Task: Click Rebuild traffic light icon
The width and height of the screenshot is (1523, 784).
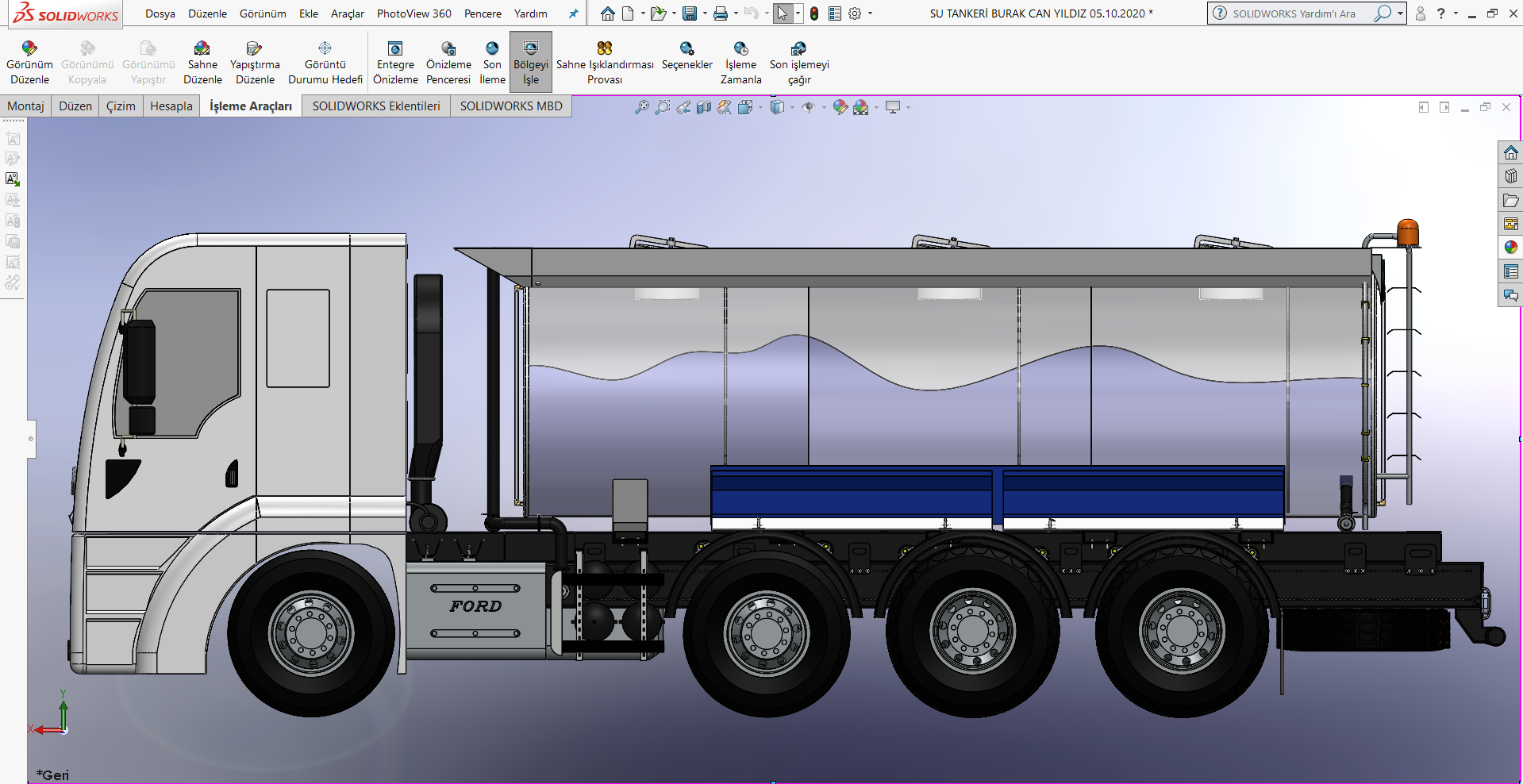Action: (814, 13)
